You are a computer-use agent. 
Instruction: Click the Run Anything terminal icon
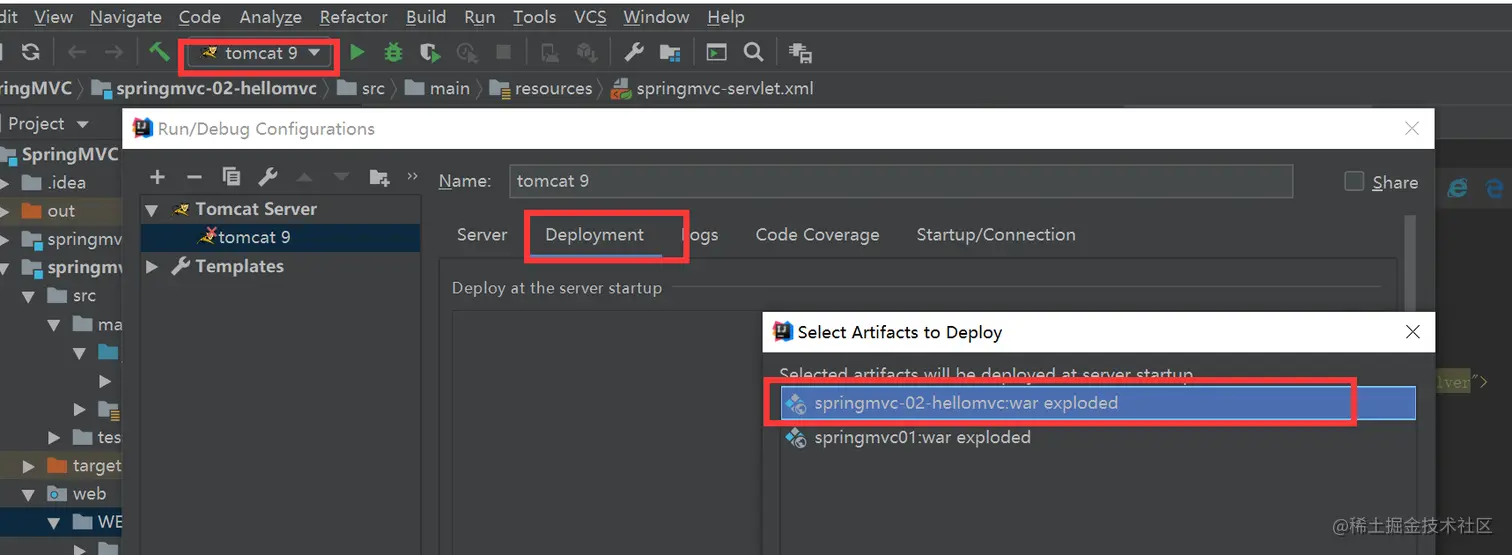point(717,52)
